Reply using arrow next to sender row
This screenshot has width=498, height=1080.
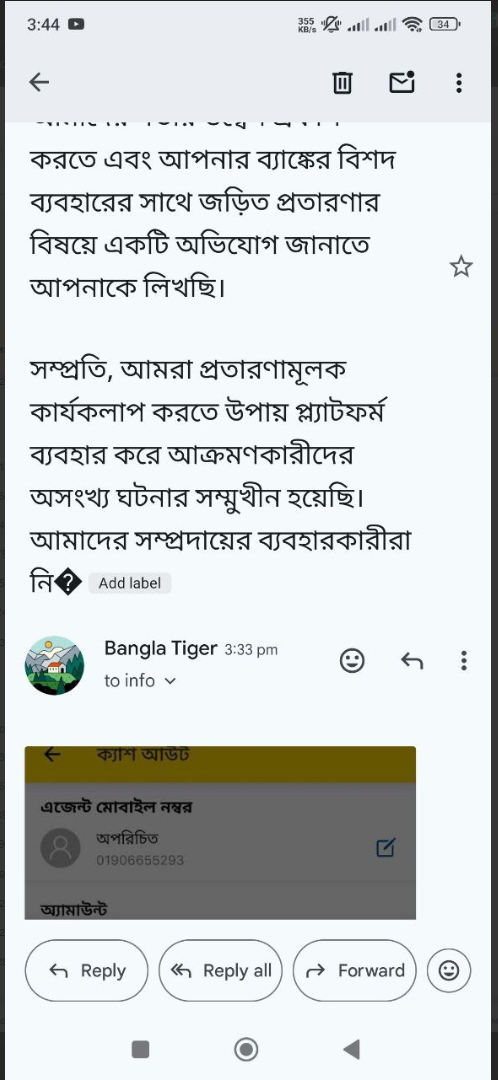[x=412, y=661]
